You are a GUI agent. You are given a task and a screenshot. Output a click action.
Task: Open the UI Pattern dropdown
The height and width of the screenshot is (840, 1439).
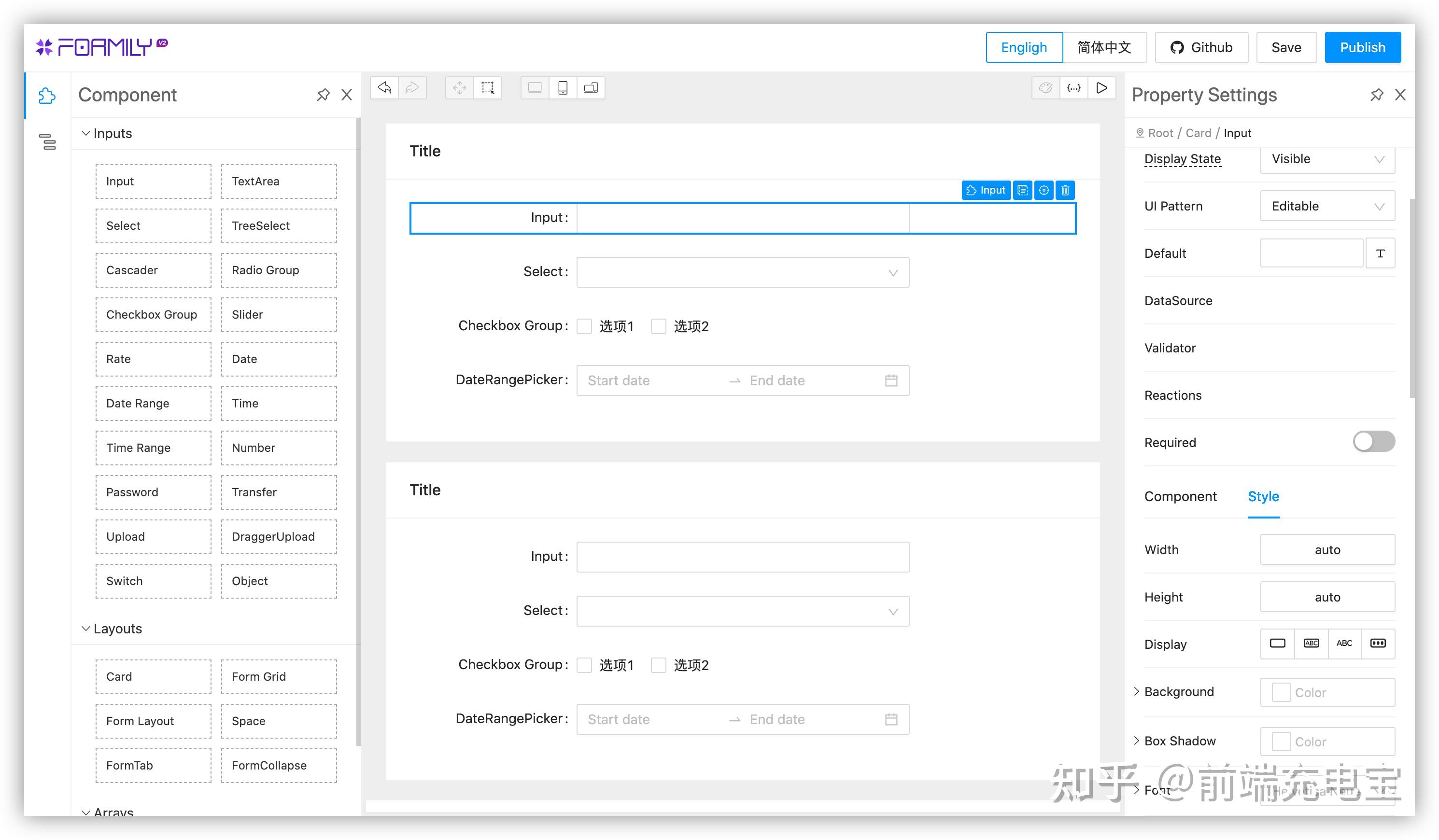[x=1327, y=206]
